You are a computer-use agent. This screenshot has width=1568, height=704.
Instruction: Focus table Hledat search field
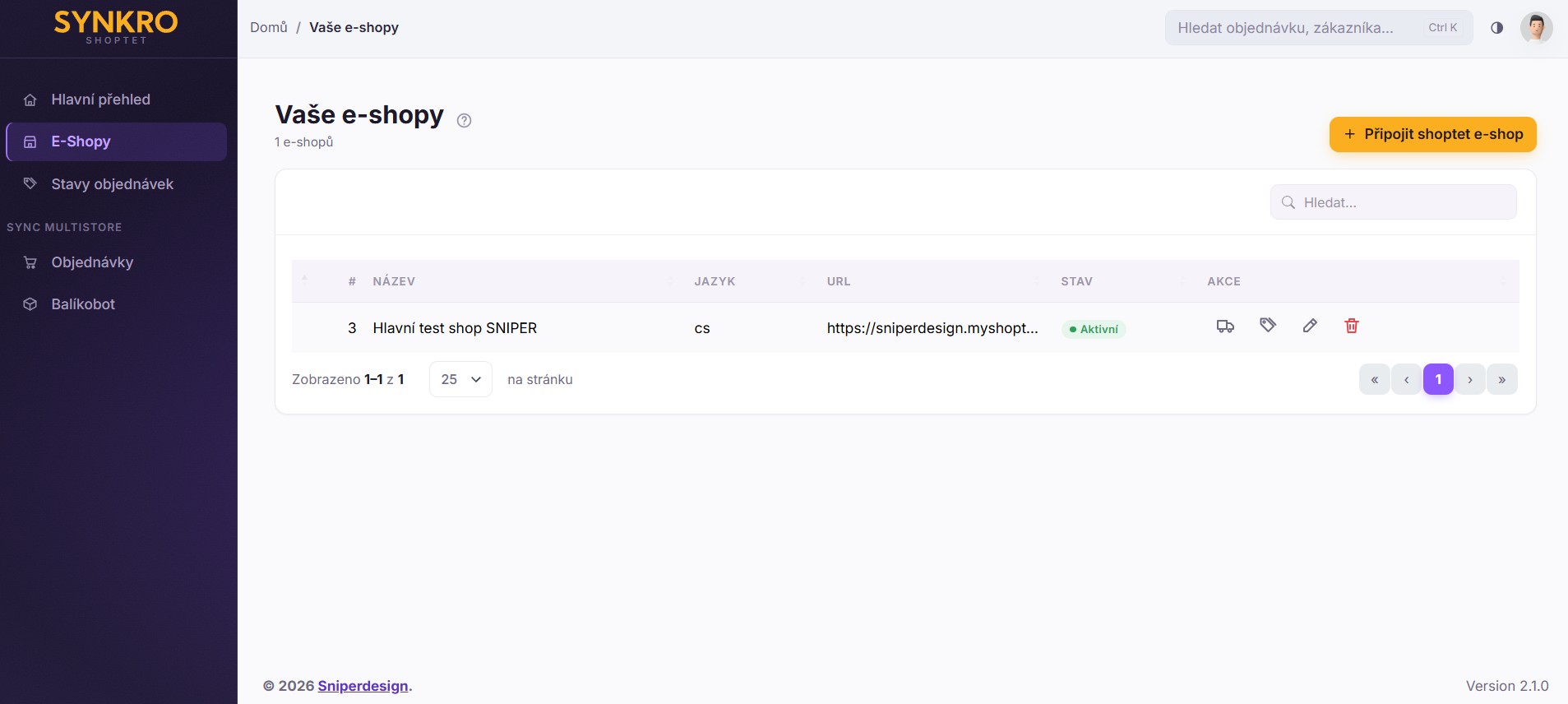(1393, 202)
